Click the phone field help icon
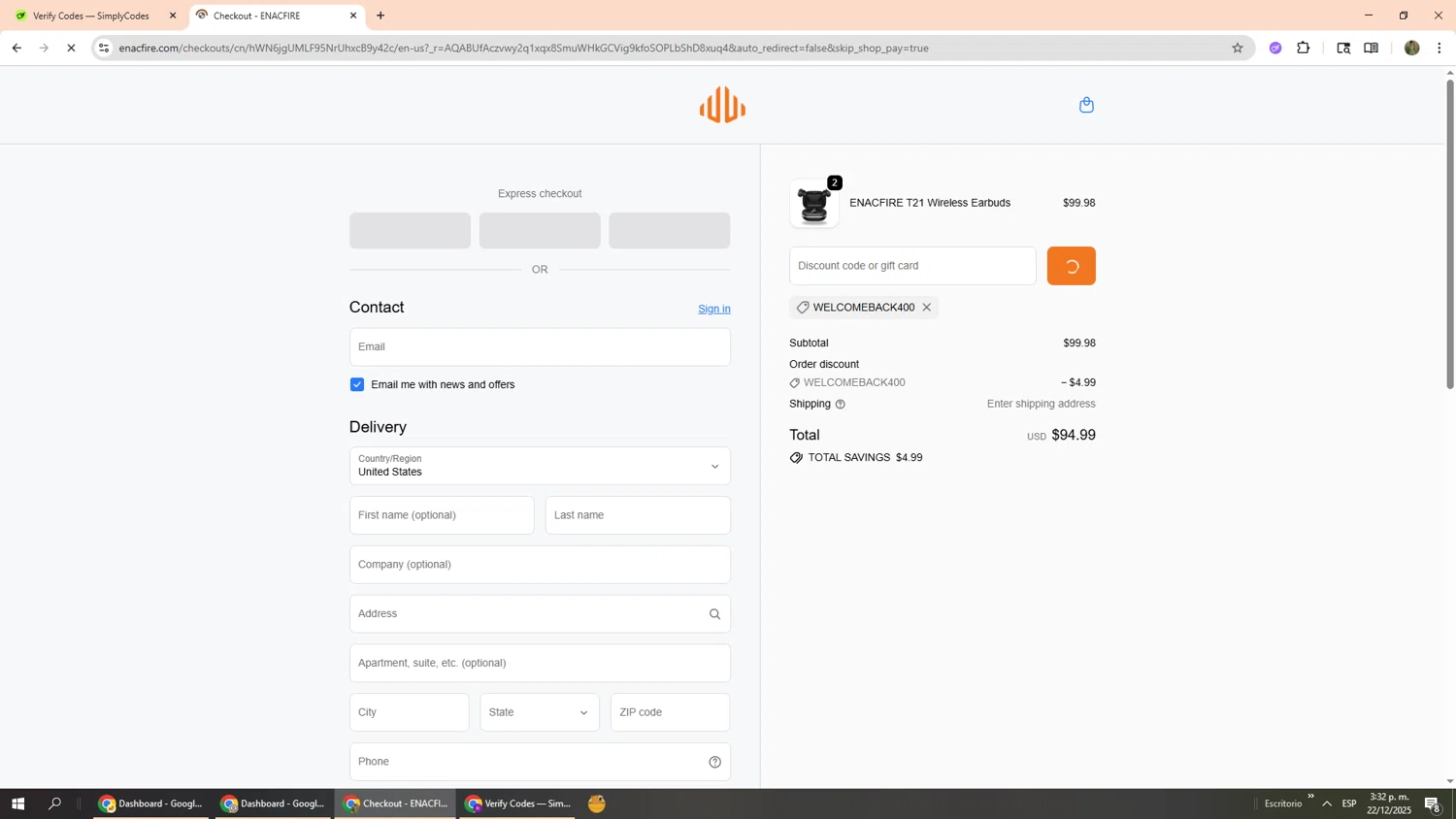Screen dimensions: 1456x819 pos(714,762)
